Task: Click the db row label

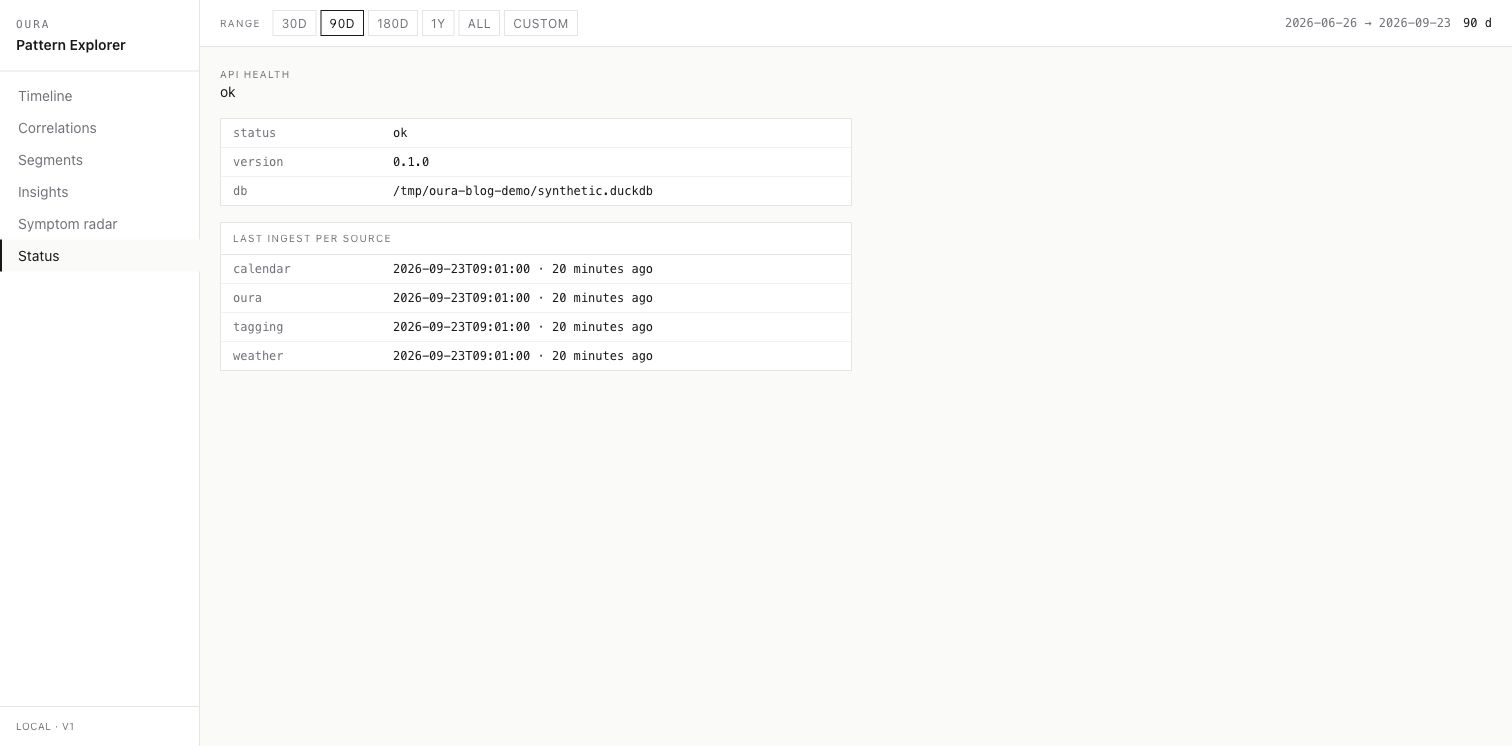Action: (x=240, y=191)
